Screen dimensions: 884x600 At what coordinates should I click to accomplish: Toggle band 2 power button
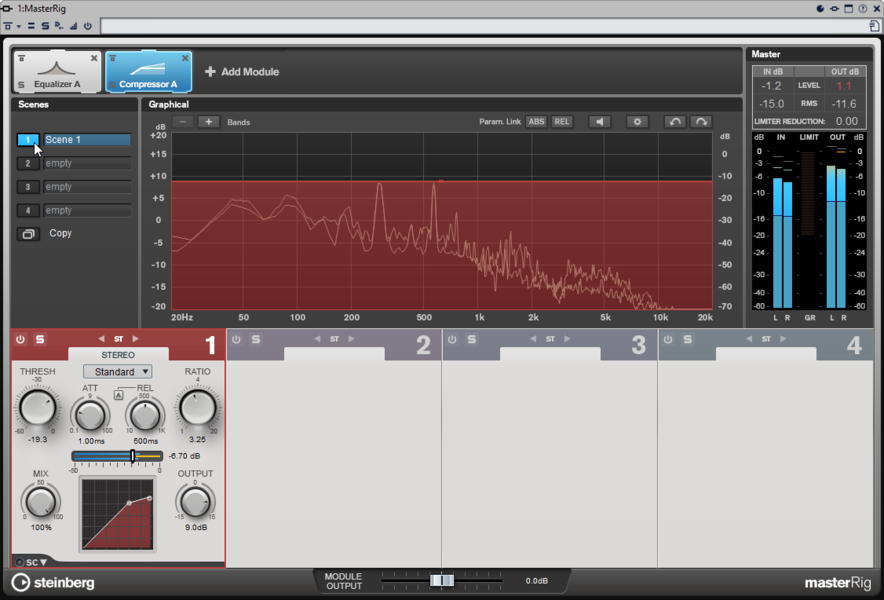tap(236, 339)
